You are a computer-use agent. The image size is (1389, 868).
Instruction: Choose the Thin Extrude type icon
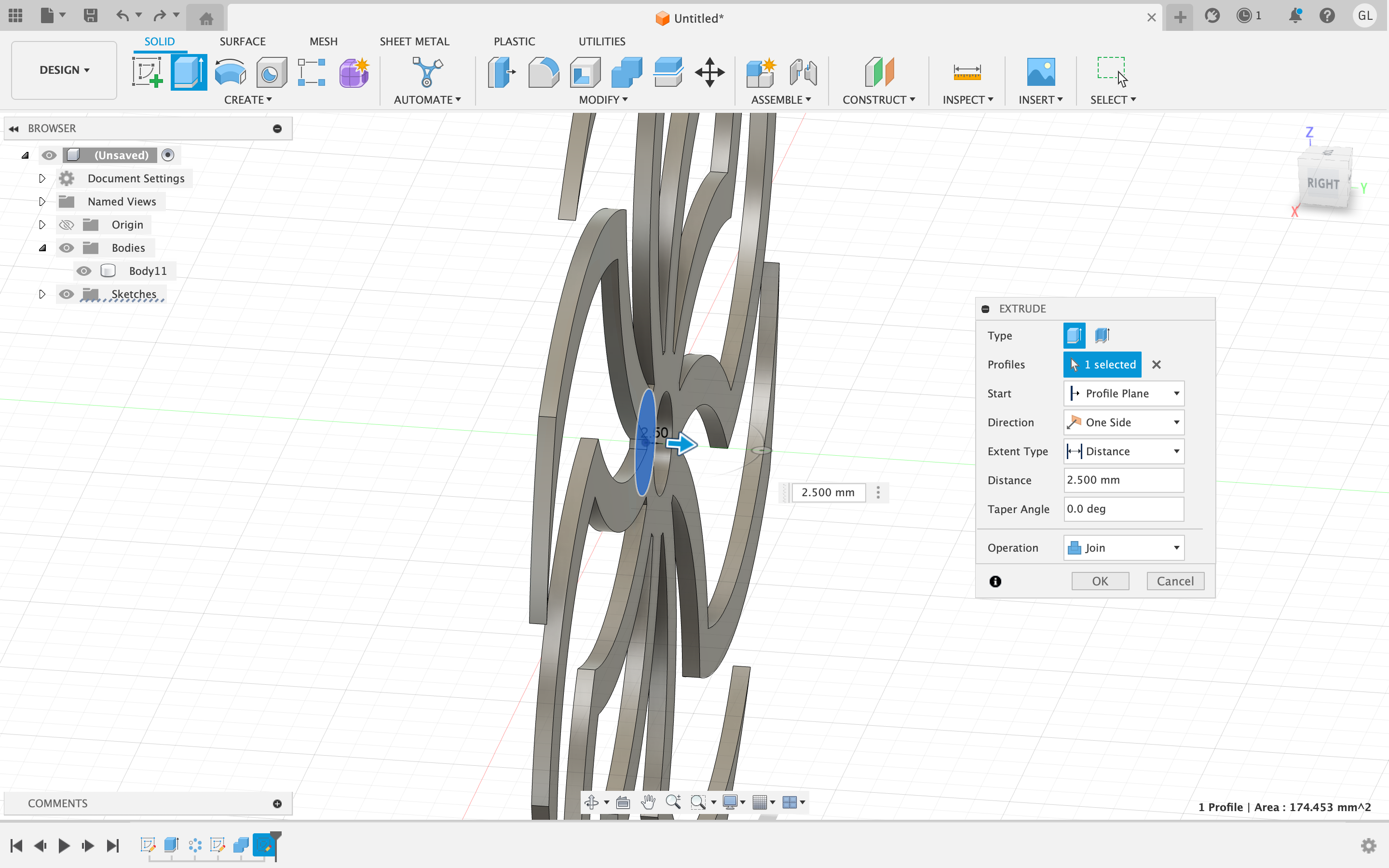tap(1102, 335)
